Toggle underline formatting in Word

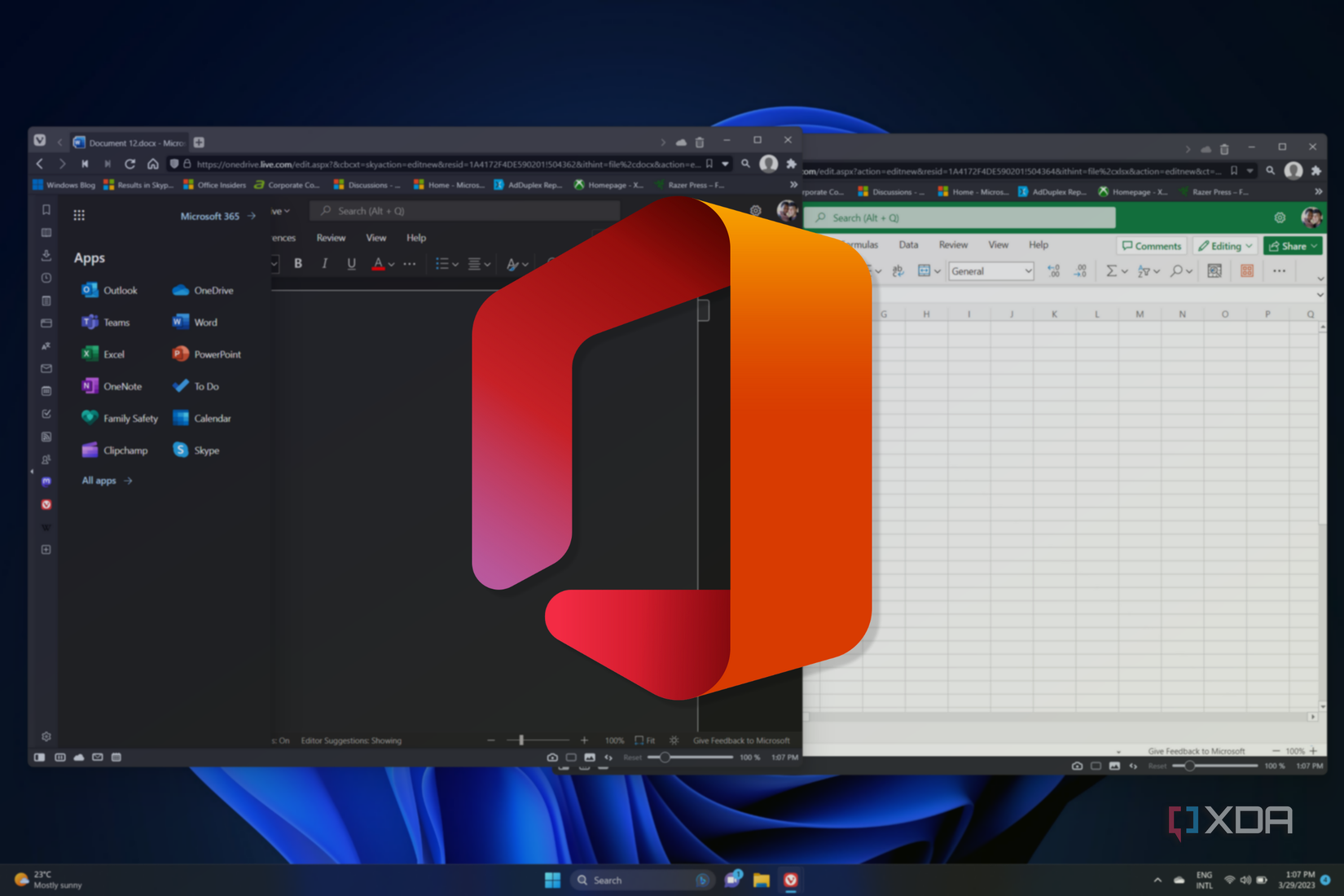[351, 264]
